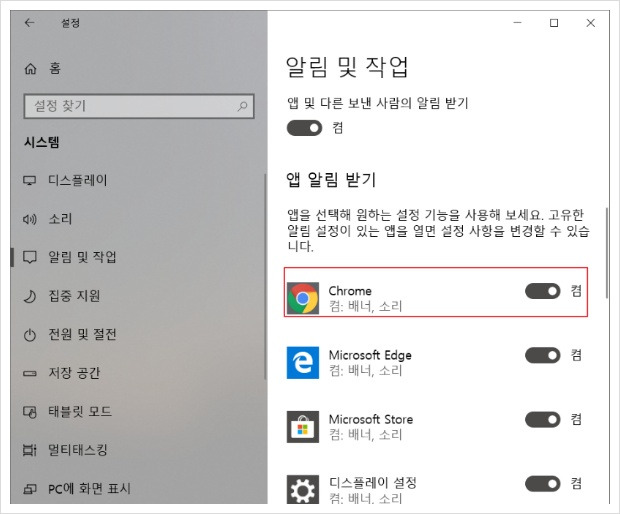Open 멀티태스킹 settings

[78, 450]
